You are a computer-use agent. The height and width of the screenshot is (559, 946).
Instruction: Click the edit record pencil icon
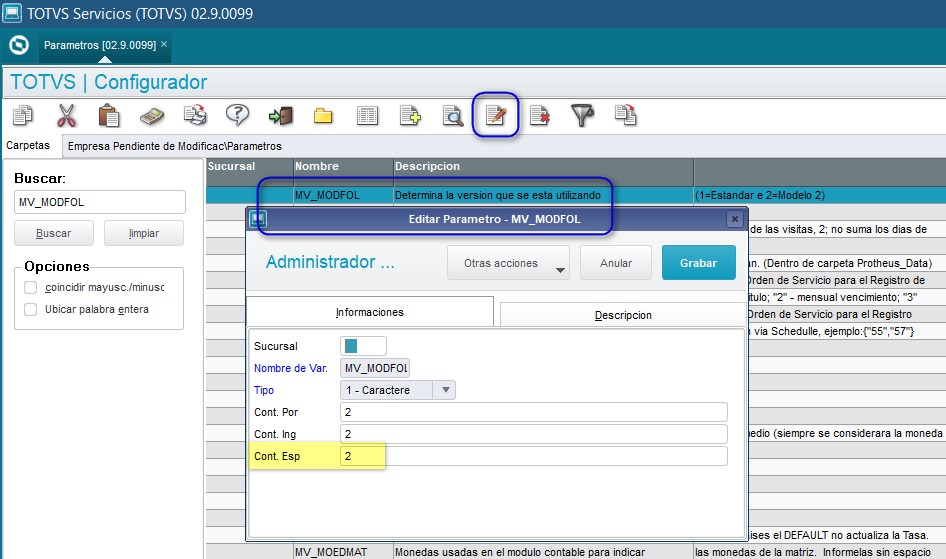coord(496,115)
